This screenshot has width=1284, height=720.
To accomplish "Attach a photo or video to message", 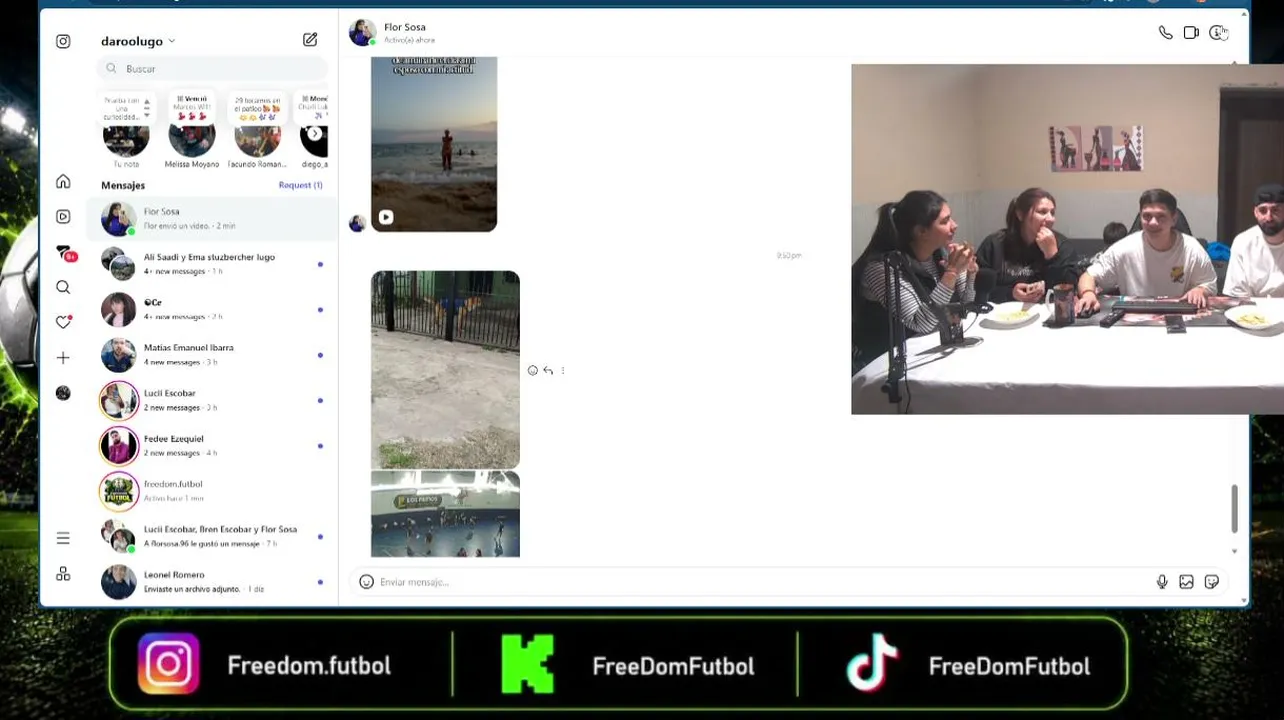I will pos(1186,582).
